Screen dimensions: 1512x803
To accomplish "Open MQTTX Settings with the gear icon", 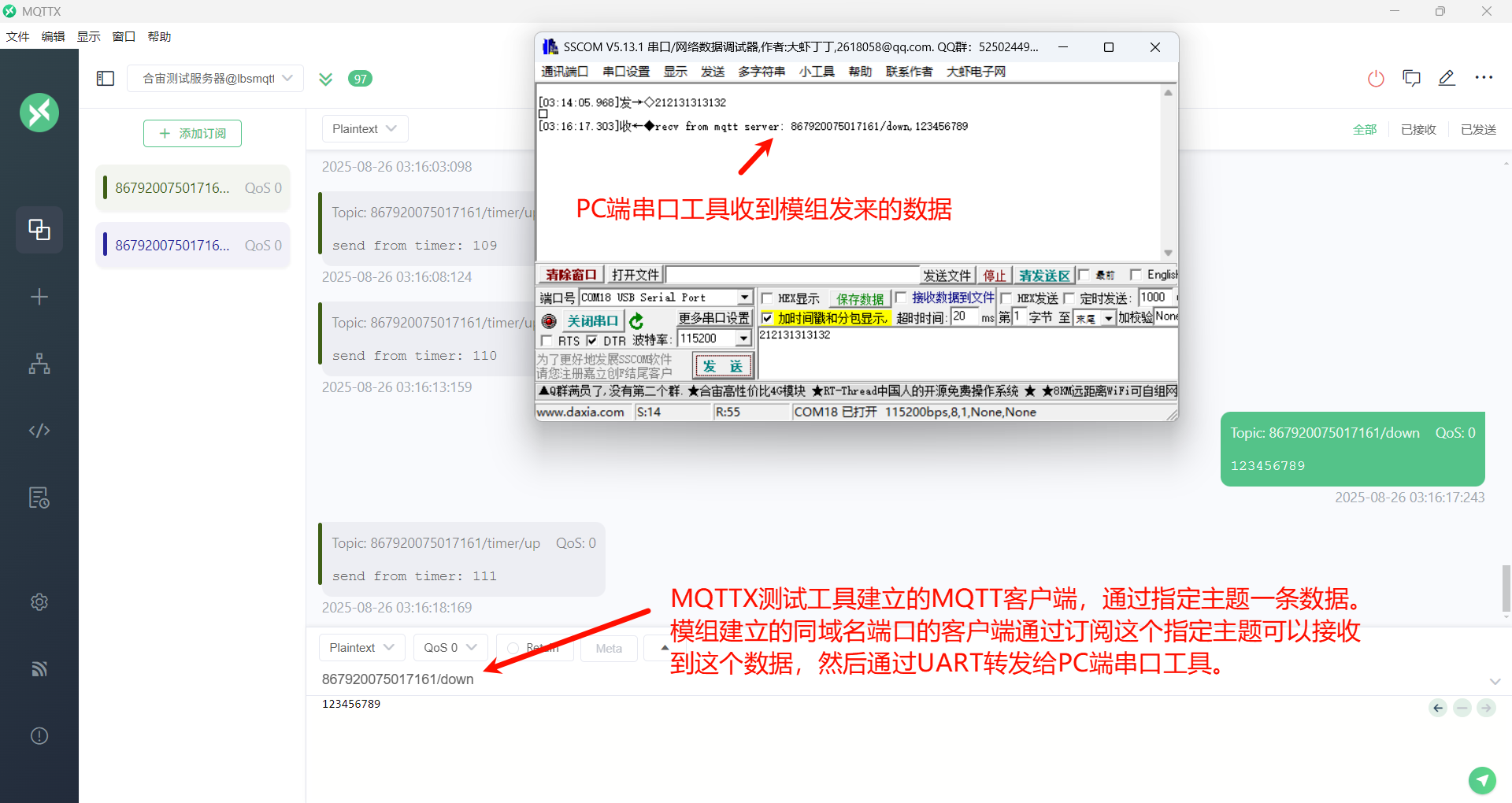I will [x=39, y=602].
